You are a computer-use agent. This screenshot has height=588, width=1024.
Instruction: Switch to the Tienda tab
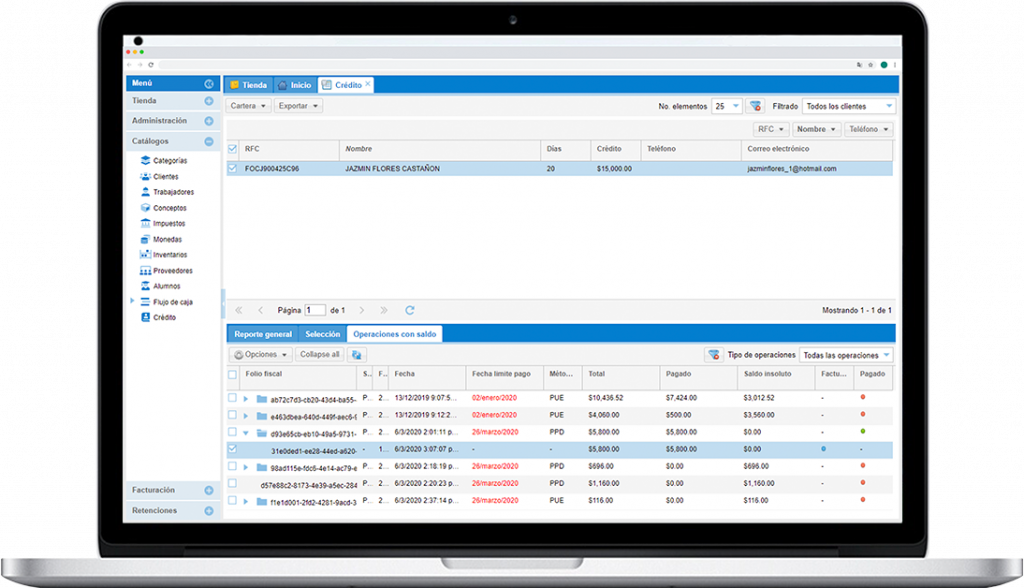coord(248,85)
